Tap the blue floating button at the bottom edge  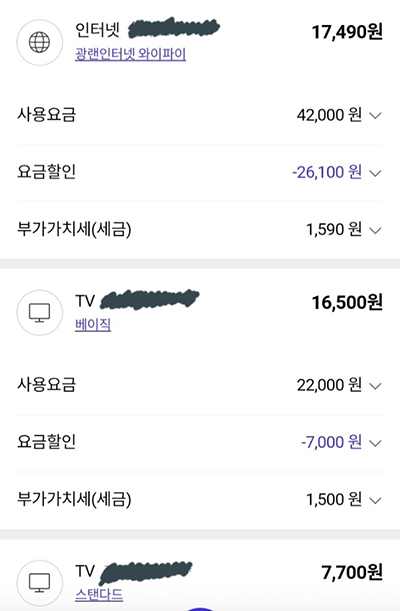pyautogui.click(x=200, y=609)
